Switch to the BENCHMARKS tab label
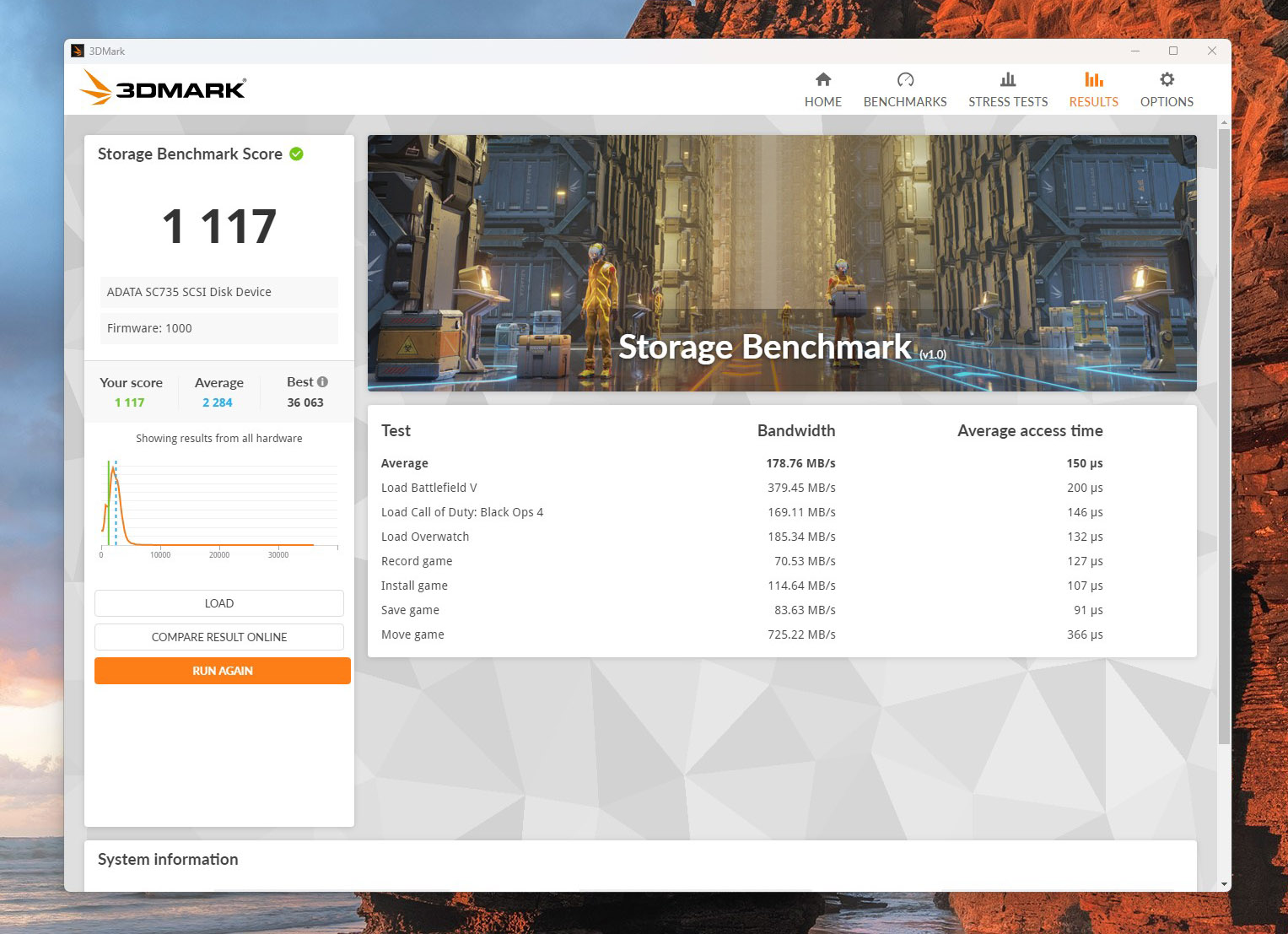 point(905,102)
